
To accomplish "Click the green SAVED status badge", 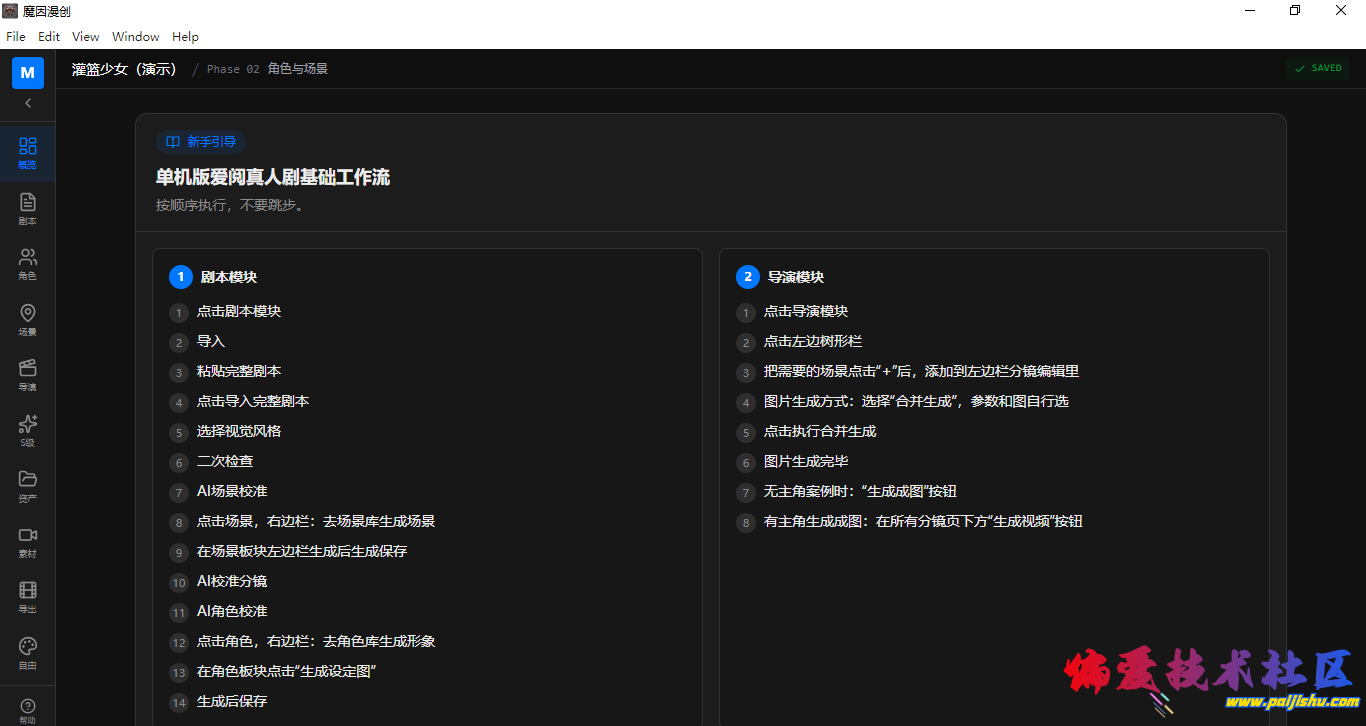I will point(1318,68).
